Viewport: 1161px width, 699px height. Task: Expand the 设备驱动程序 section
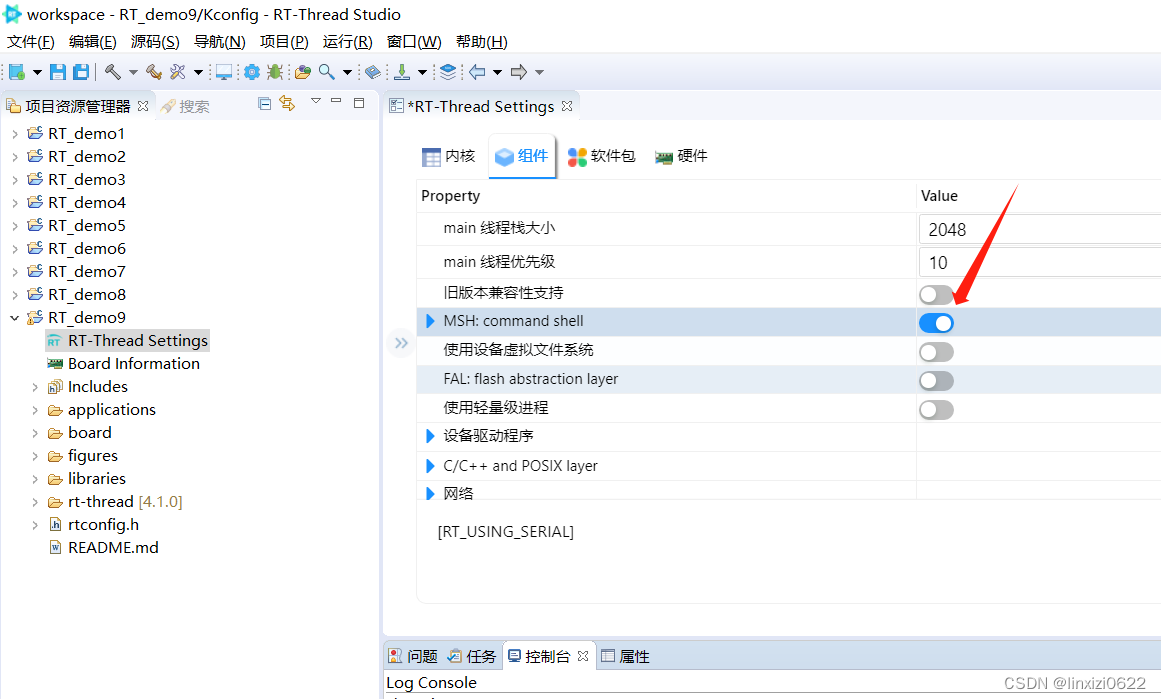click(430, 436)
